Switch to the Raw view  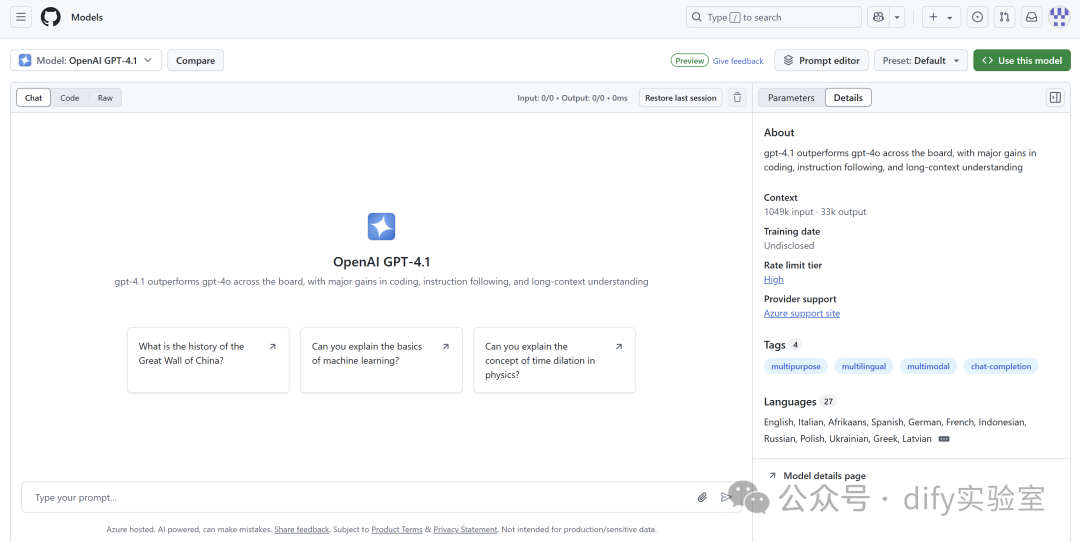click(105, 98)
